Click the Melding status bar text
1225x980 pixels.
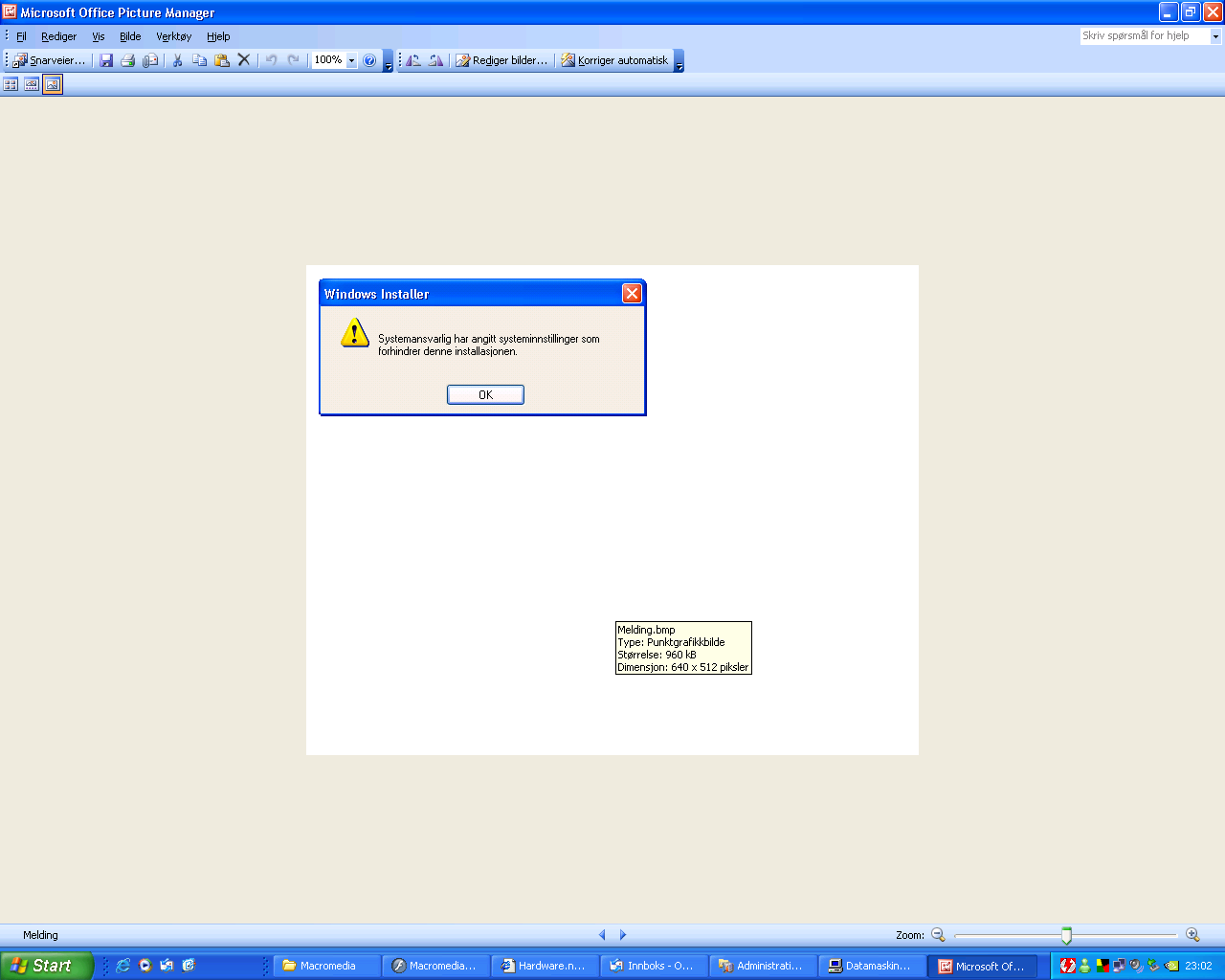coord(40,935)
